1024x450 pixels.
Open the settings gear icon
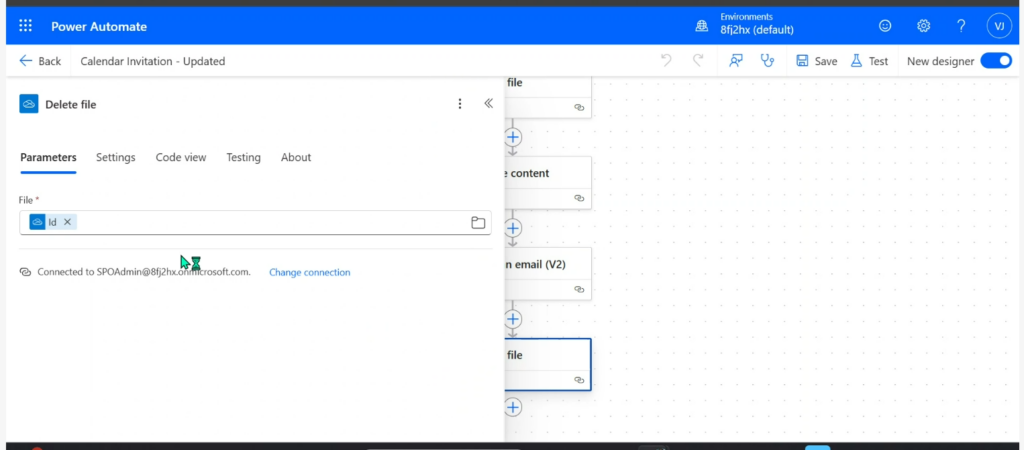coord(923,26)
